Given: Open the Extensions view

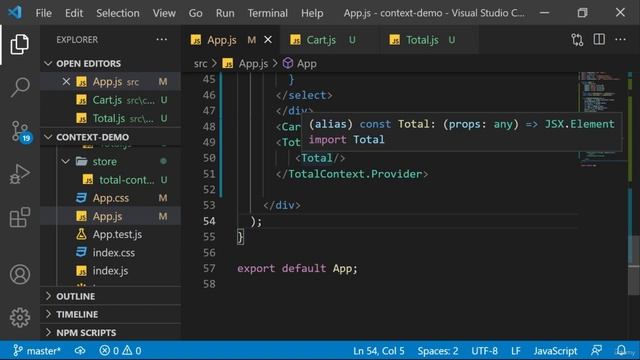Looking at the screenshot, I should click(19, 217).
